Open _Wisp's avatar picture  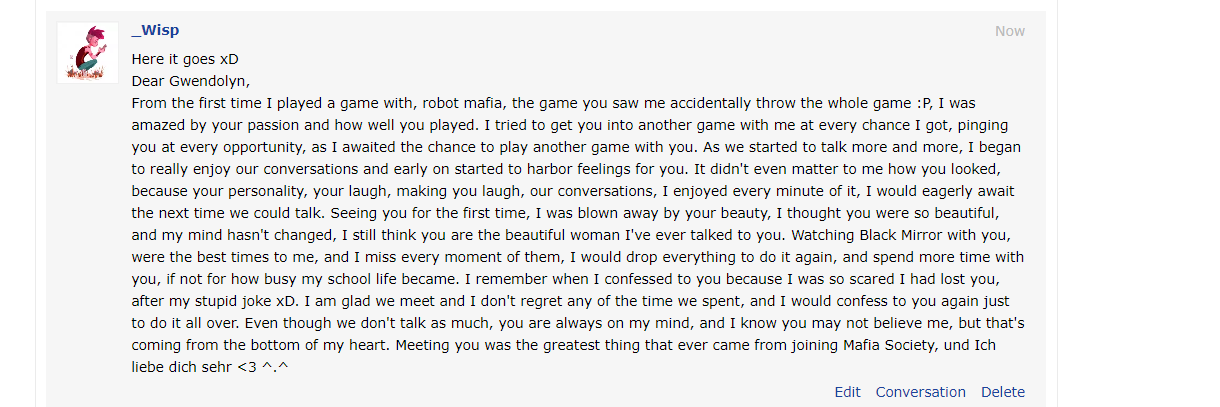pyautogui.click(x=88, y=53)
